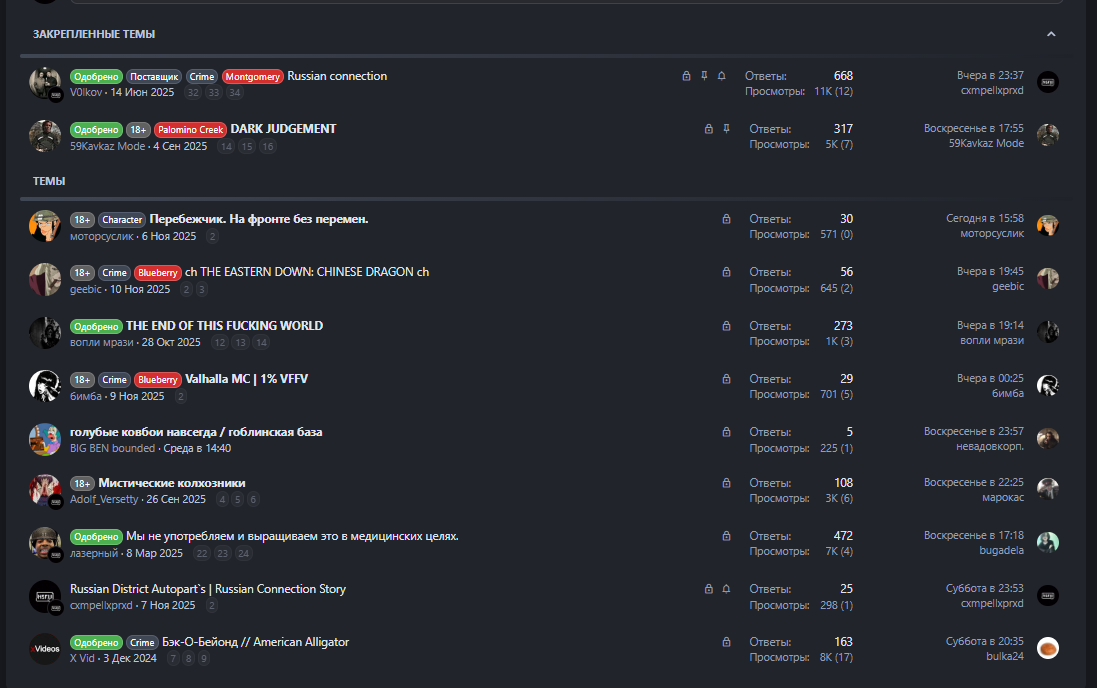Open V0lkov's avatar beside Russian connection
Image resolution: width=1097 pixels, height=688 pixels.
45,83
